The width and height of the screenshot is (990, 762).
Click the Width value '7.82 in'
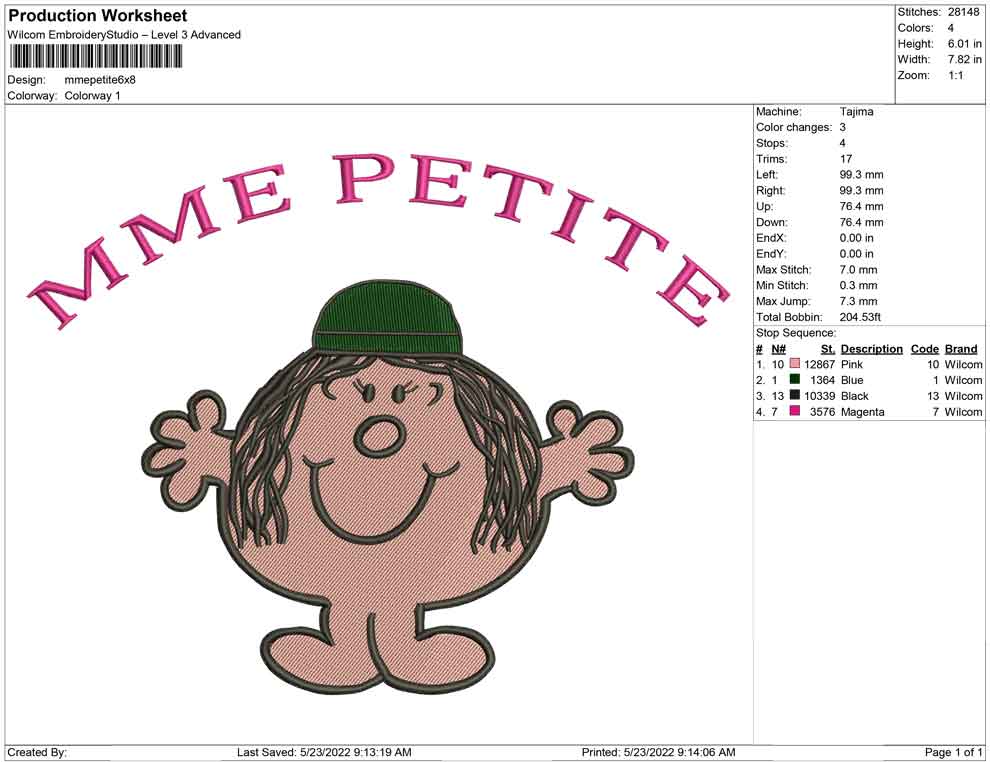[x=965, y=59]
